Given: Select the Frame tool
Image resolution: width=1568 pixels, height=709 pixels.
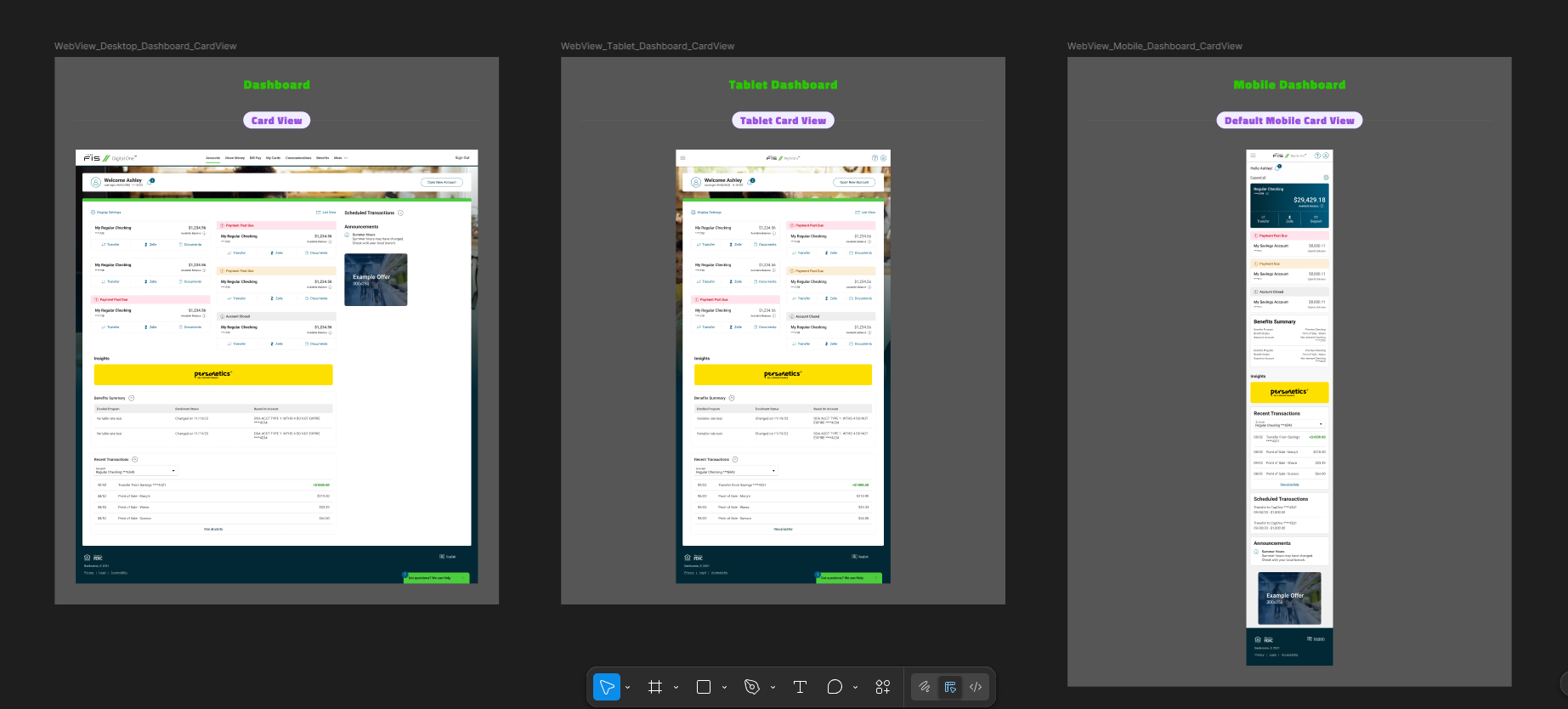Looking at the screenshot, I should pos(655,687).
